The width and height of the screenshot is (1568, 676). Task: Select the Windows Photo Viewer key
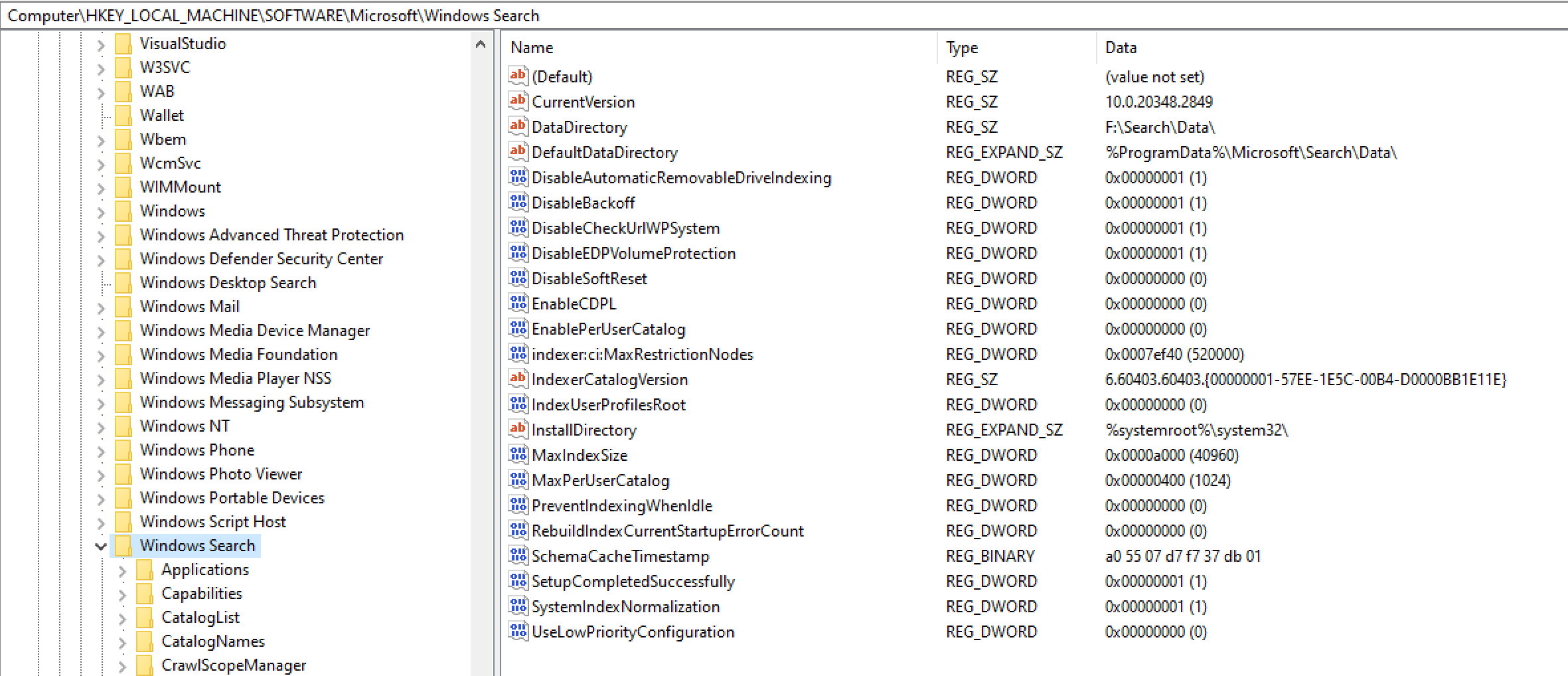tap(221, 473)
